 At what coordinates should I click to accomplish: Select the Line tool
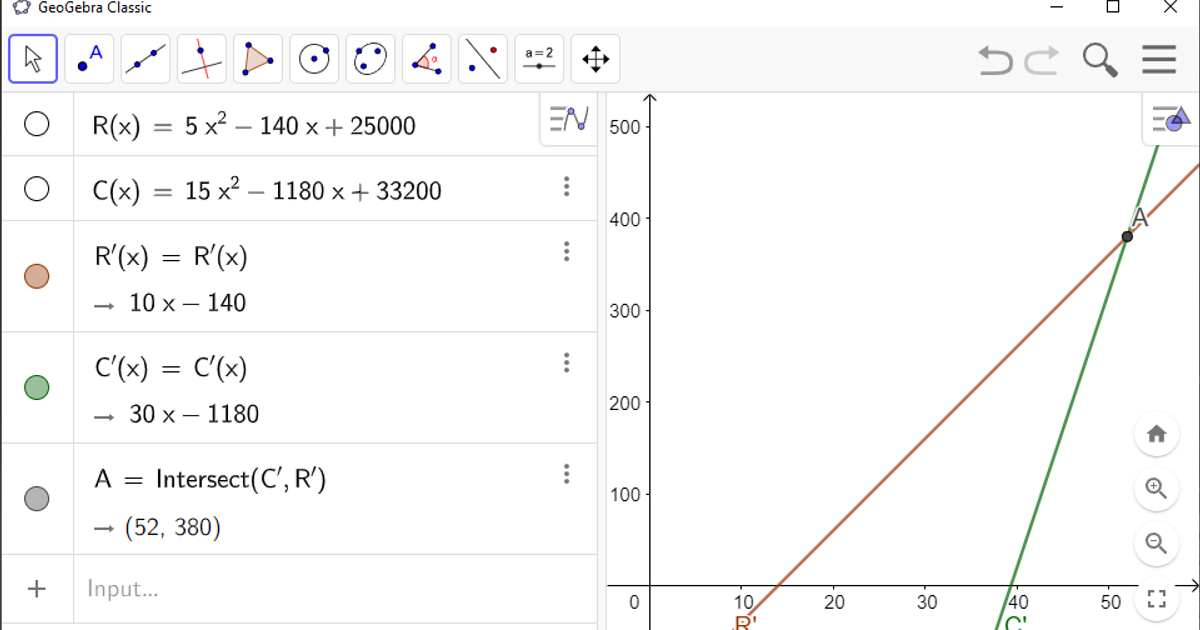tap(144, 58)
